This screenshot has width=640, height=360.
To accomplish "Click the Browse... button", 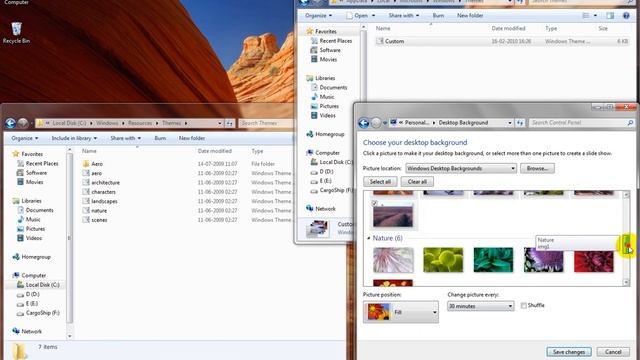I will coord(537,168).
